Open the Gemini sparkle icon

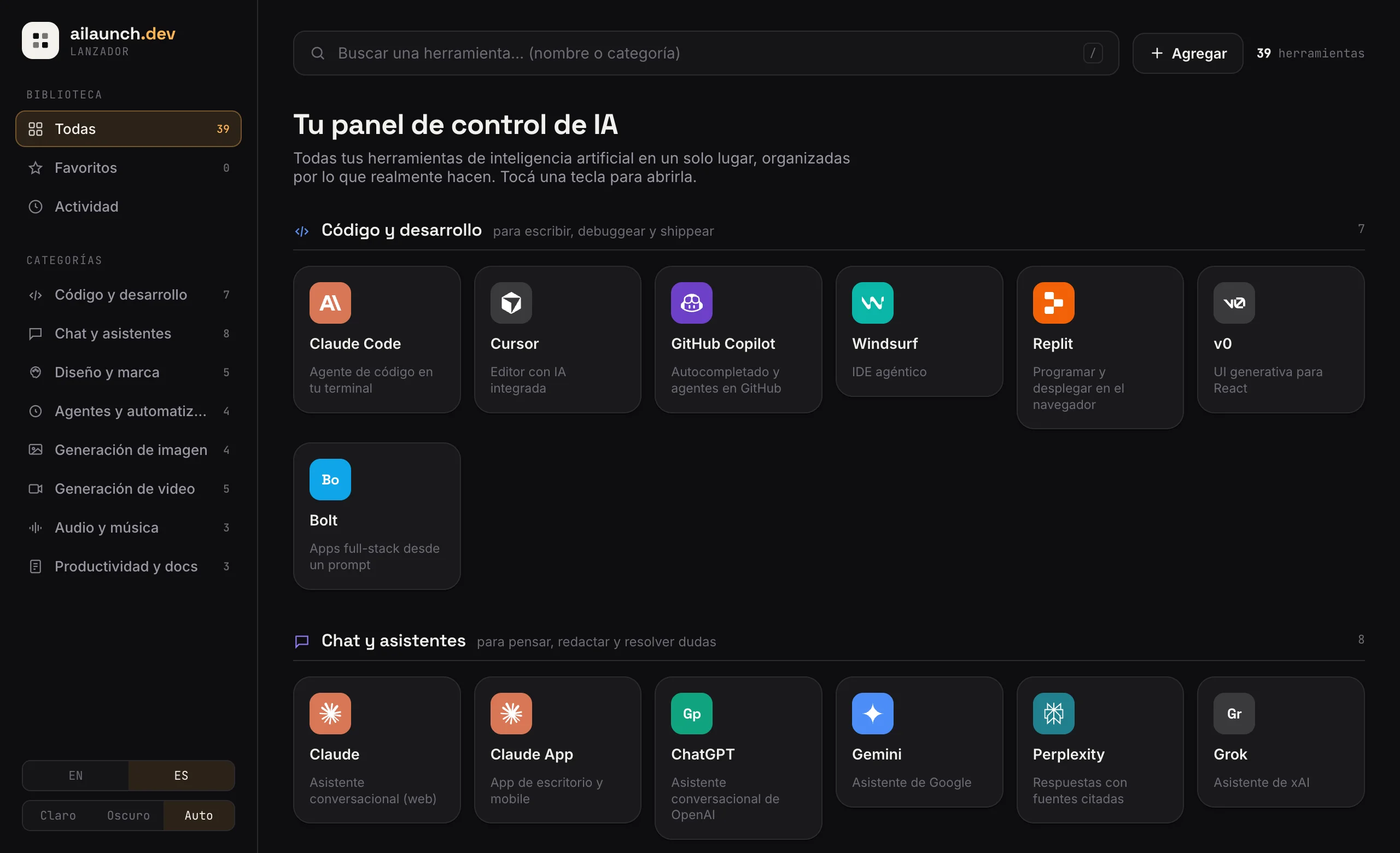(x=873, y=714)
